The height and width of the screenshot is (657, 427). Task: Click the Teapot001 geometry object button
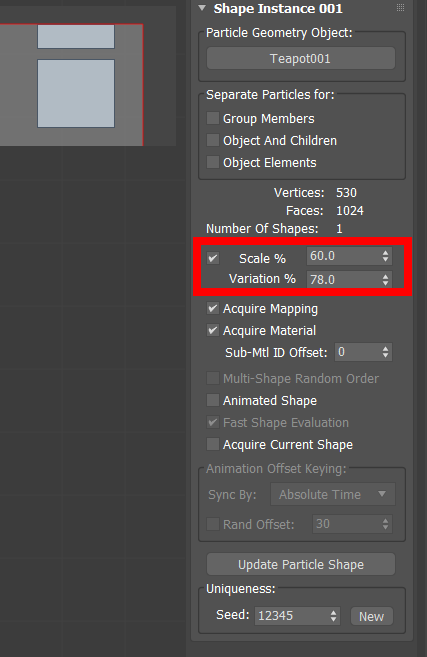click(300, 58)
